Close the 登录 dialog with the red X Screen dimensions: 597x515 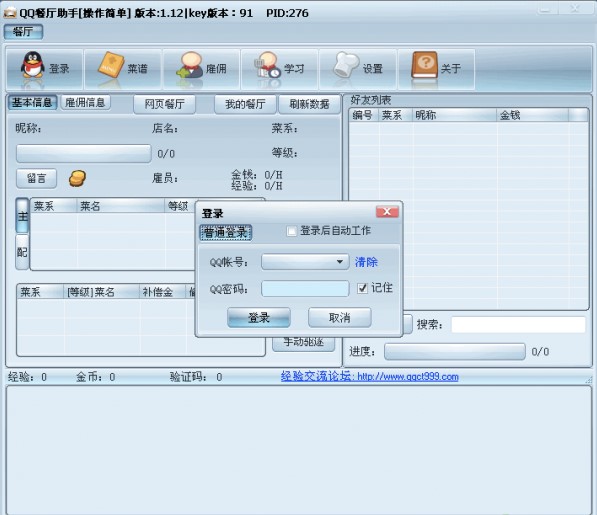(x=387, y=212)
